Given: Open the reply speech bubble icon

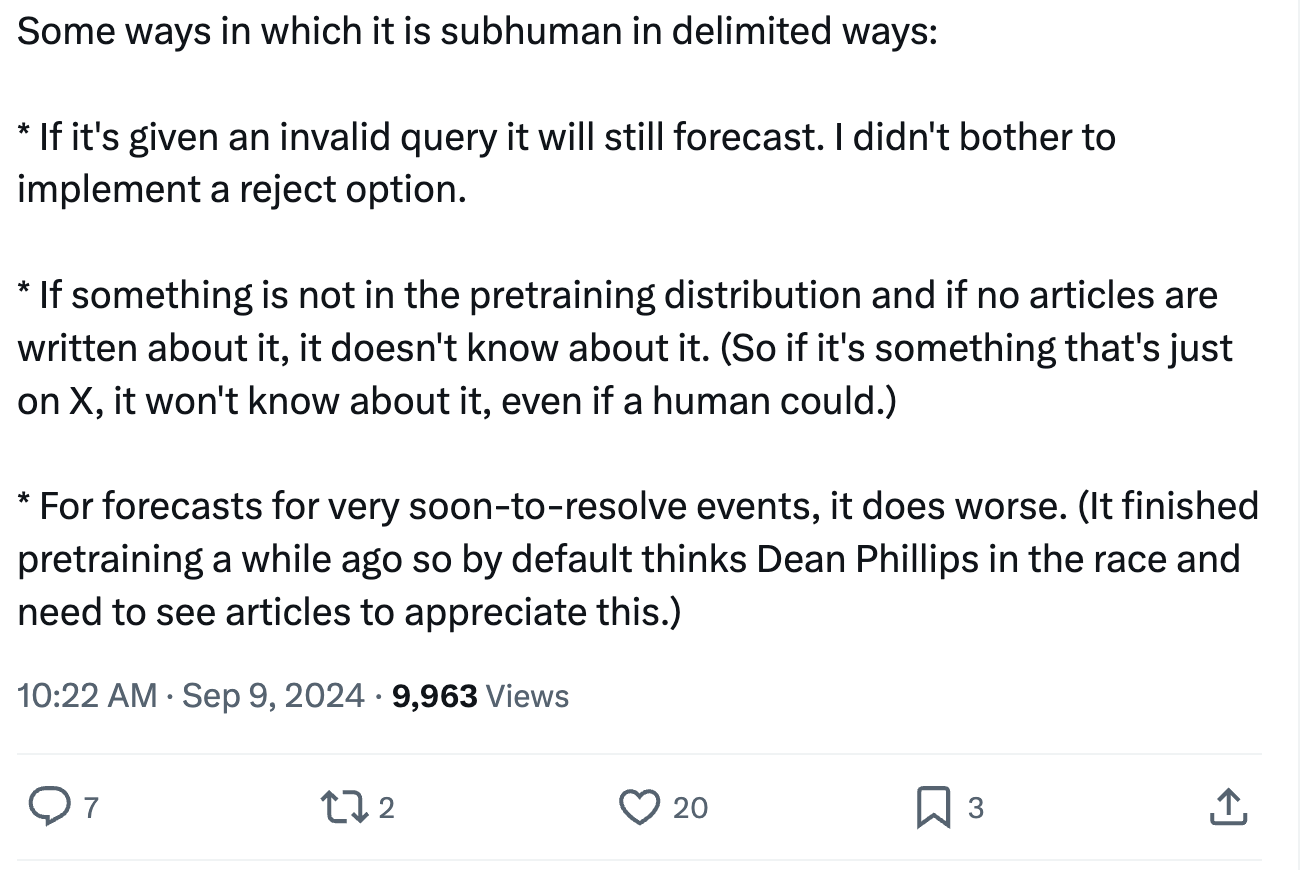Looking at the screenshot, I should tap(46, 807).
